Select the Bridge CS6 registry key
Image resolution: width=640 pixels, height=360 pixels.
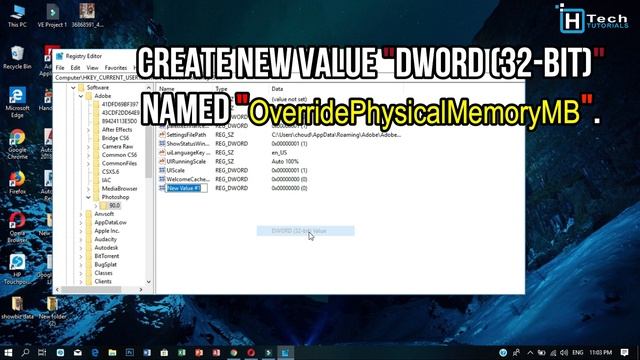pyautogui.click(x=116, y=138)
